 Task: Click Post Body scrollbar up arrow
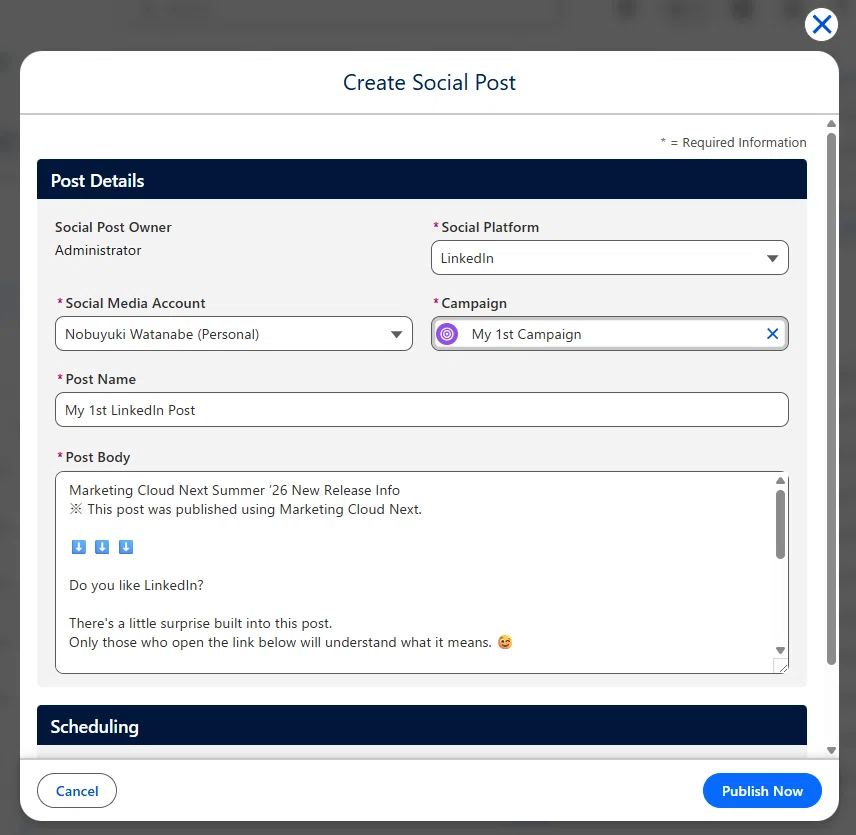pyautogui.click(x=780, y=480)
